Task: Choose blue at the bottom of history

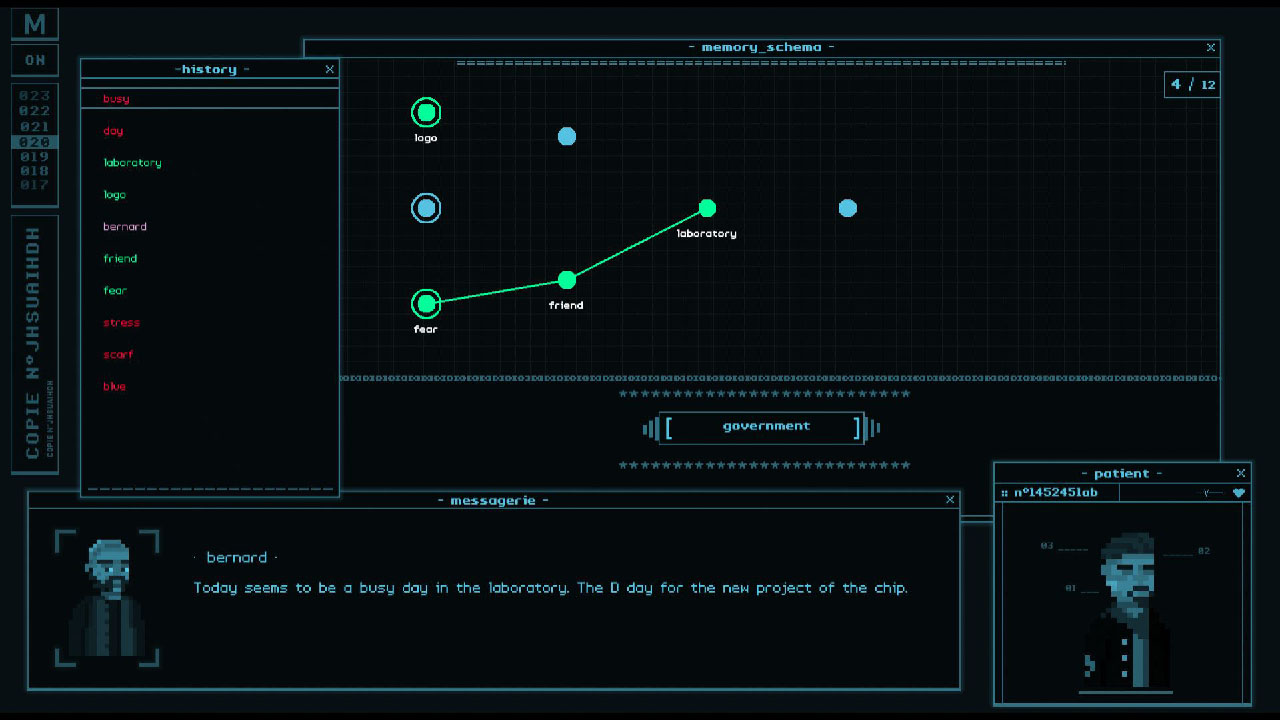Action: coord(112,386)
